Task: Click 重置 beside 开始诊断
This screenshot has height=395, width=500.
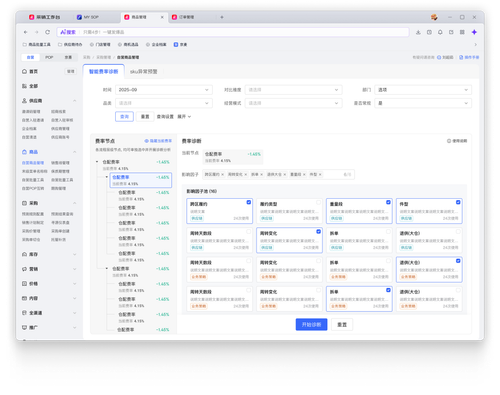Action: pyautogui.click(x=342, y=324)
